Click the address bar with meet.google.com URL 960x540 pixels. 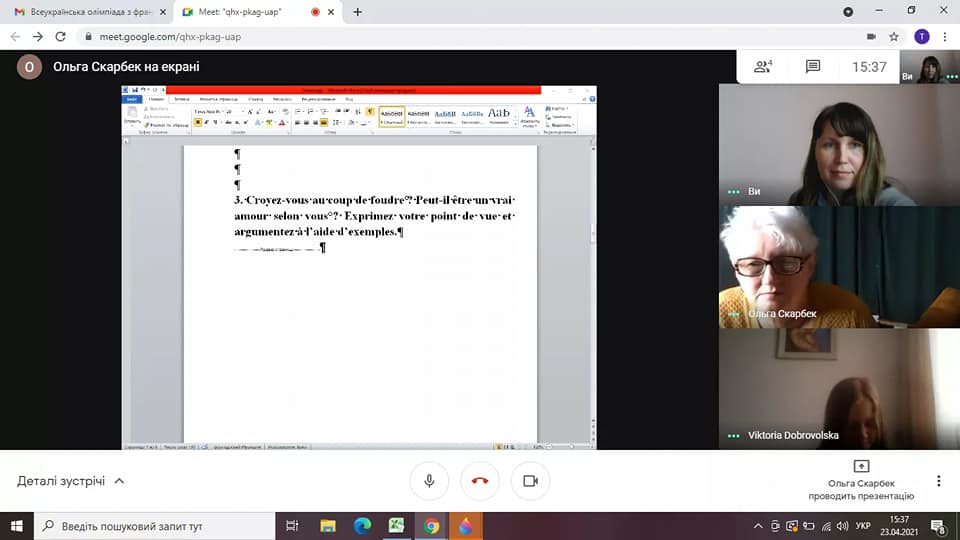[x=400, y=37]
